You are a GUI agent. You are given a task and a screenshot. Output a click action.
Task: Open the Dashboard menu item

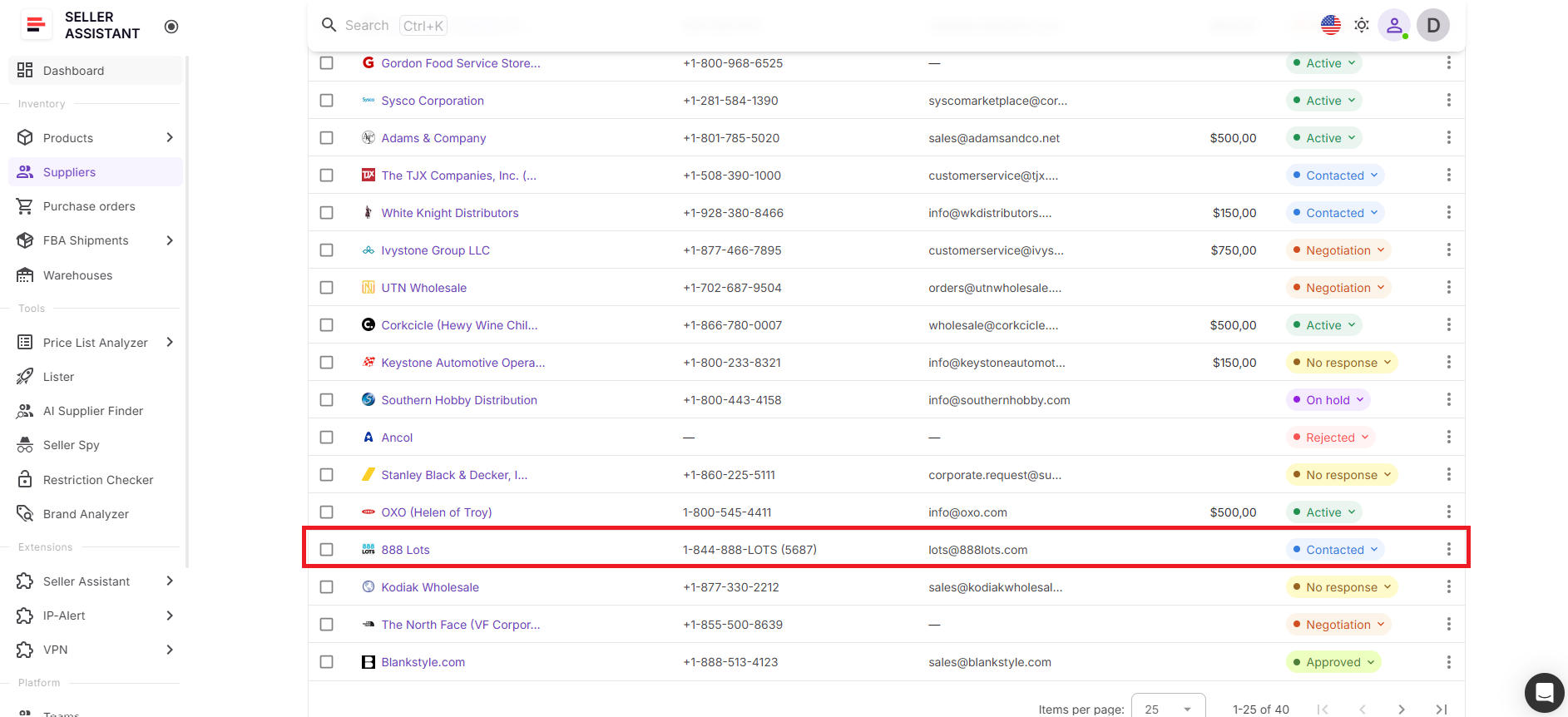[96, 71]
